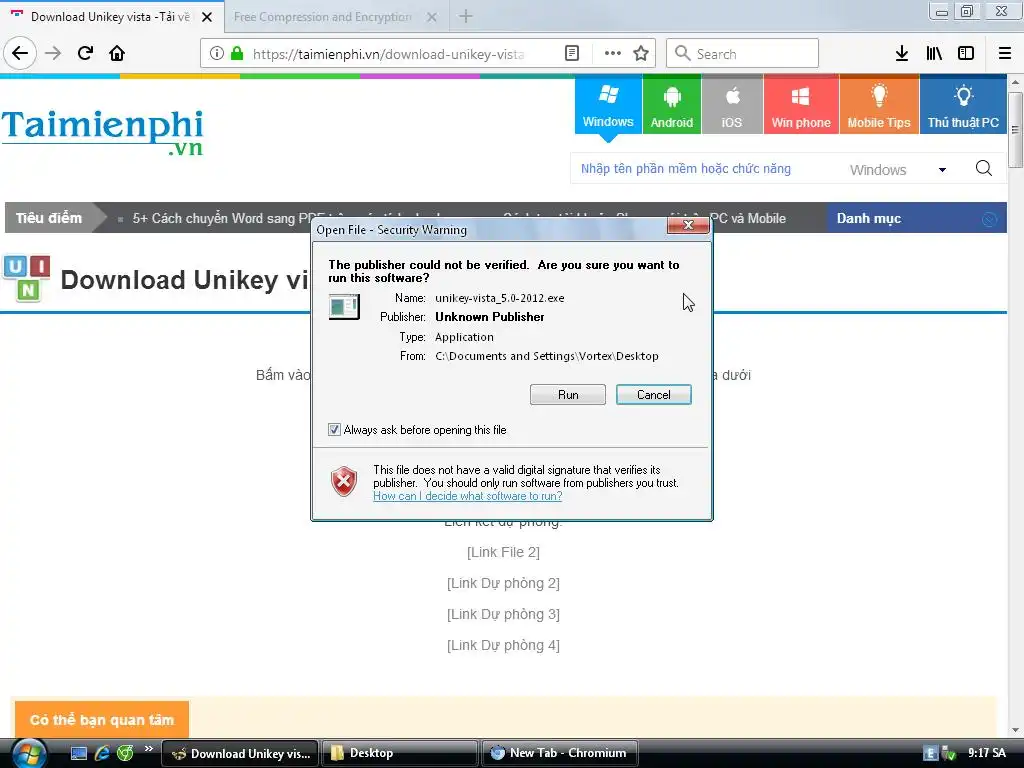Click the red shield warning icon
Image resolution: width=1024 pixels, height=768 pixels.
click(x=344, y=482)
